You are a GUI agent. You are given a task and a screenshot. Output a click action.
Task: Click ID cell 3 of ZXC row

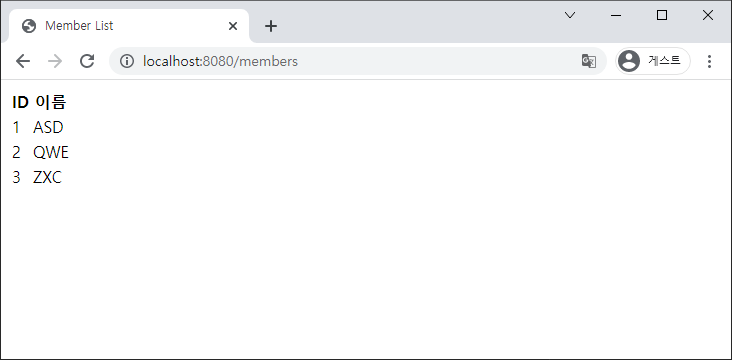(x=16, y=177)
